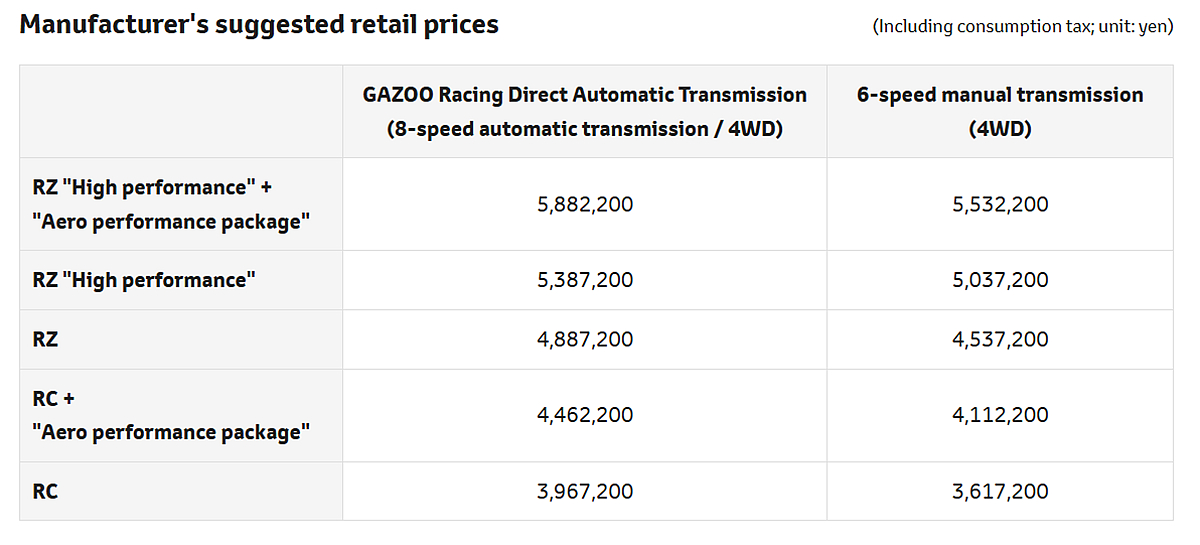
Task: Click the Manufacturer's suggested retail prices heading
Action: (x=259, y=25)
